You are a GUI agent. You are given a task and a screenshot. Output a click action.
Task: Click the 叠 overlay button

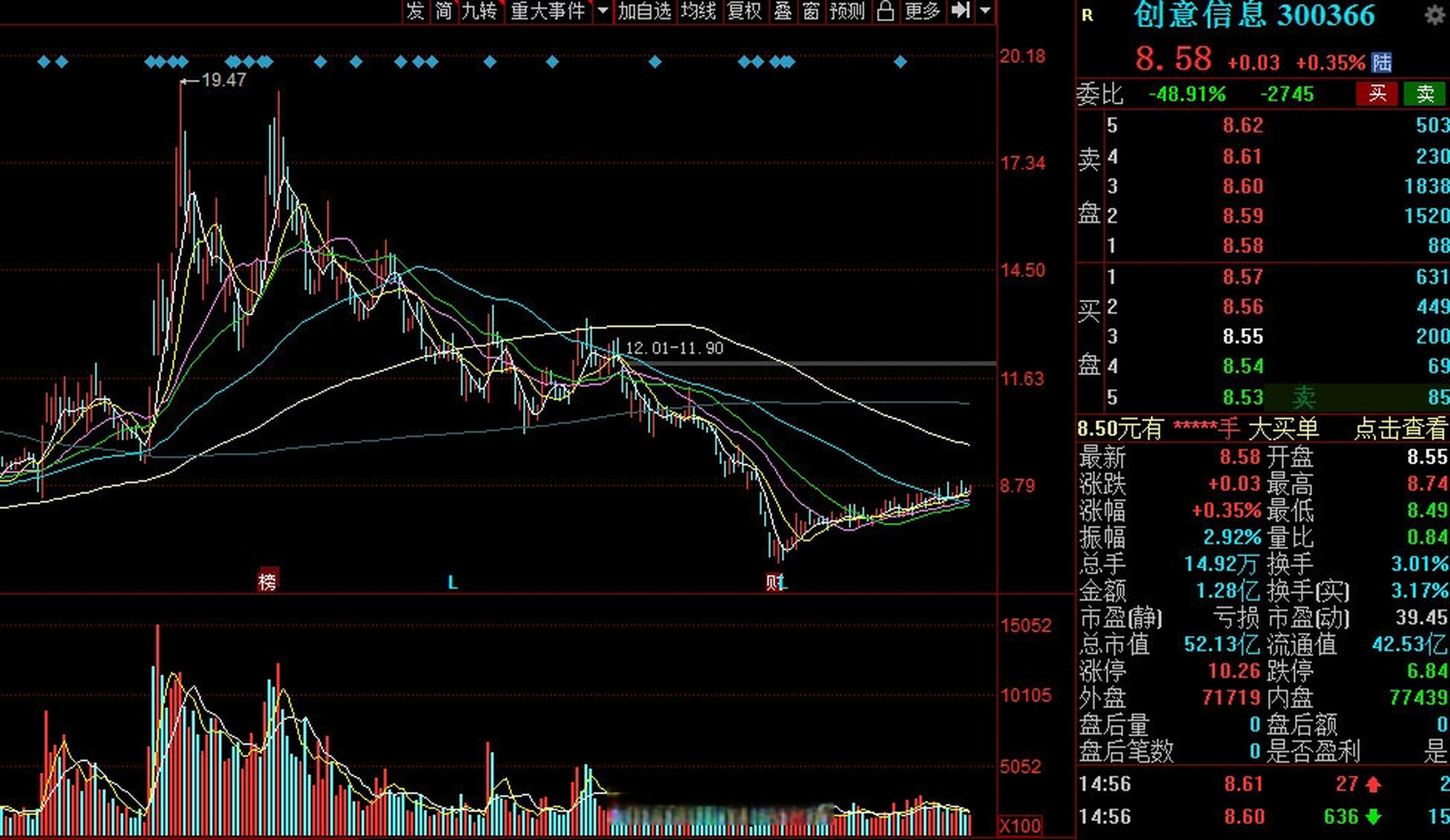782,11
